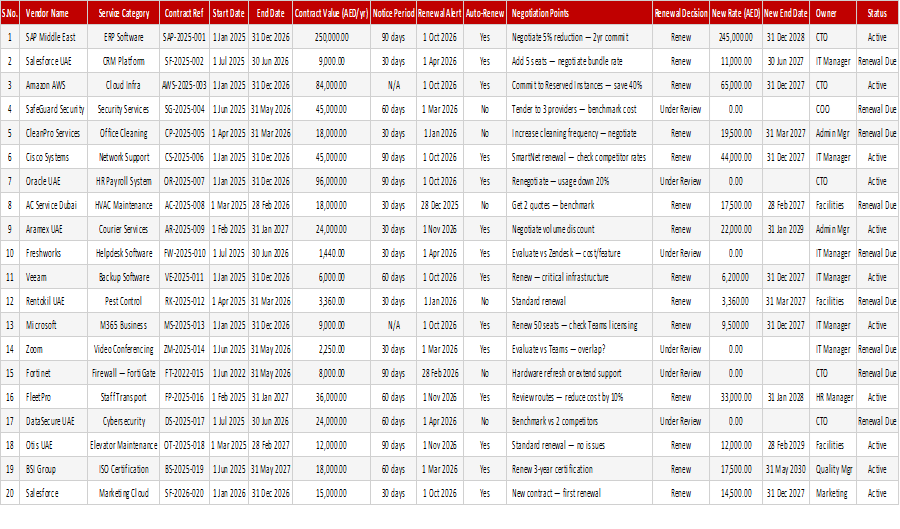Image resolution: width=900 pixels, height=529 pixels.
Task: Click the Auto-Renew header cell
Action: [484, 13]
